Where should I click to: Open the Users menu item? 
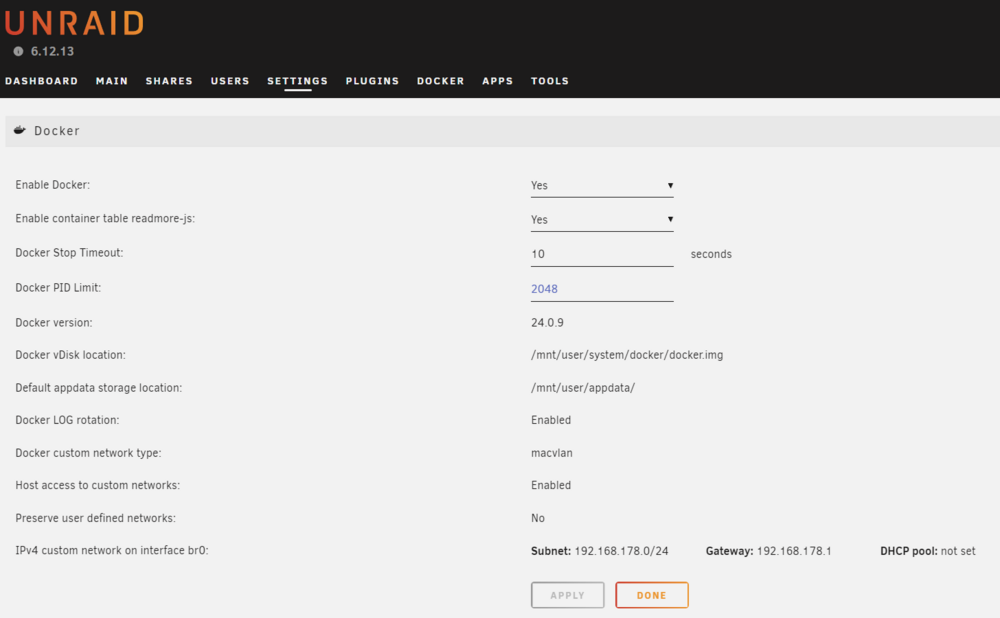230,81
